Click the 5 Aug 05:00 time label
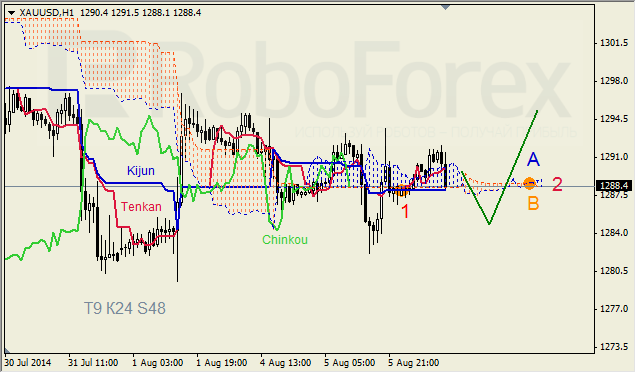Screen dimensions: 636x373 [350, 362]
